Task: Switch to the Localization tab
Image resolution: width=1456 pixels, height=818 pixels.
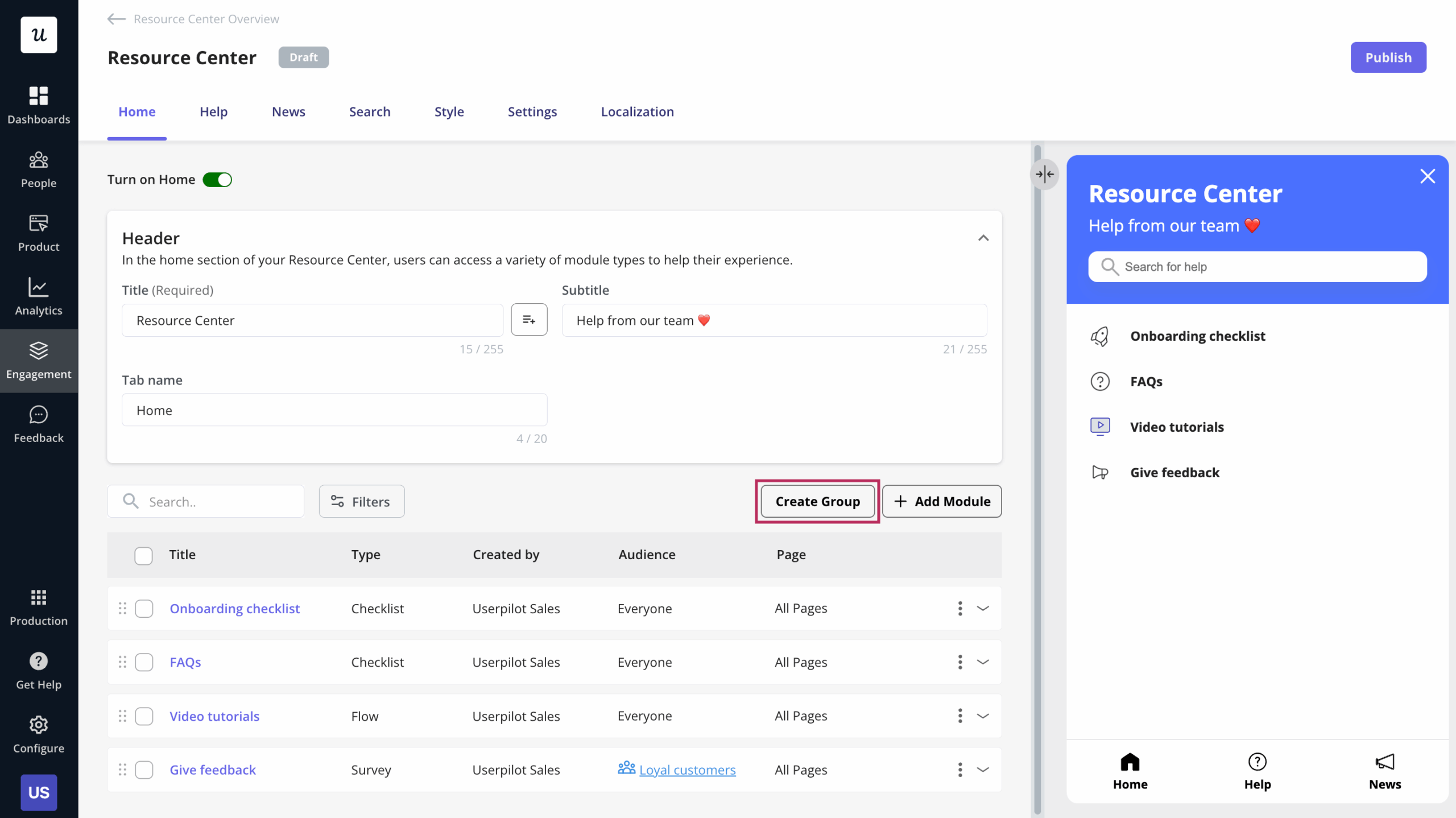Action: (637, 111)
